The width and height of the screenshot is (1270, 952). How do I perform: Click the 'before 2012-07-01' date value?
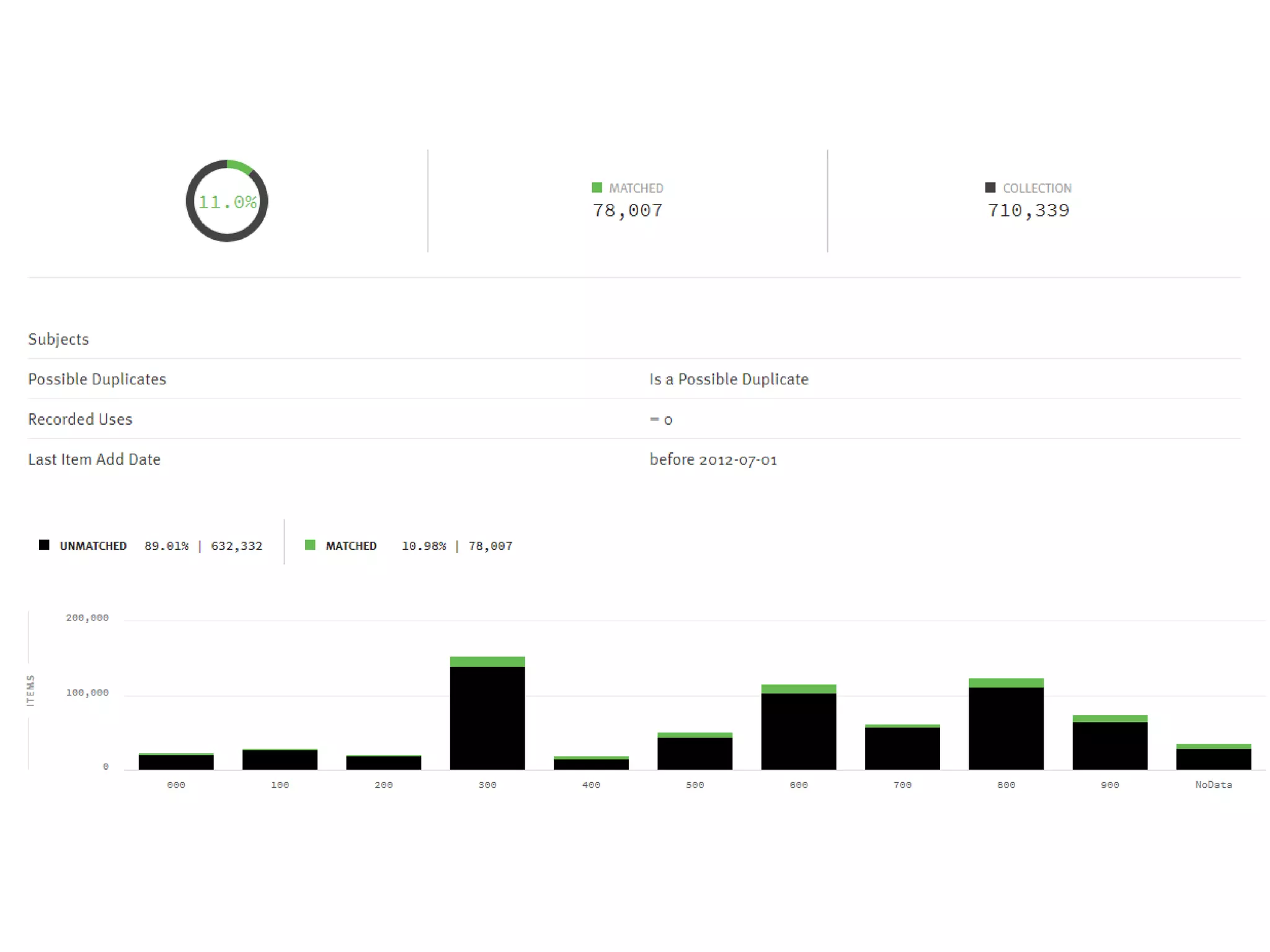713,460
